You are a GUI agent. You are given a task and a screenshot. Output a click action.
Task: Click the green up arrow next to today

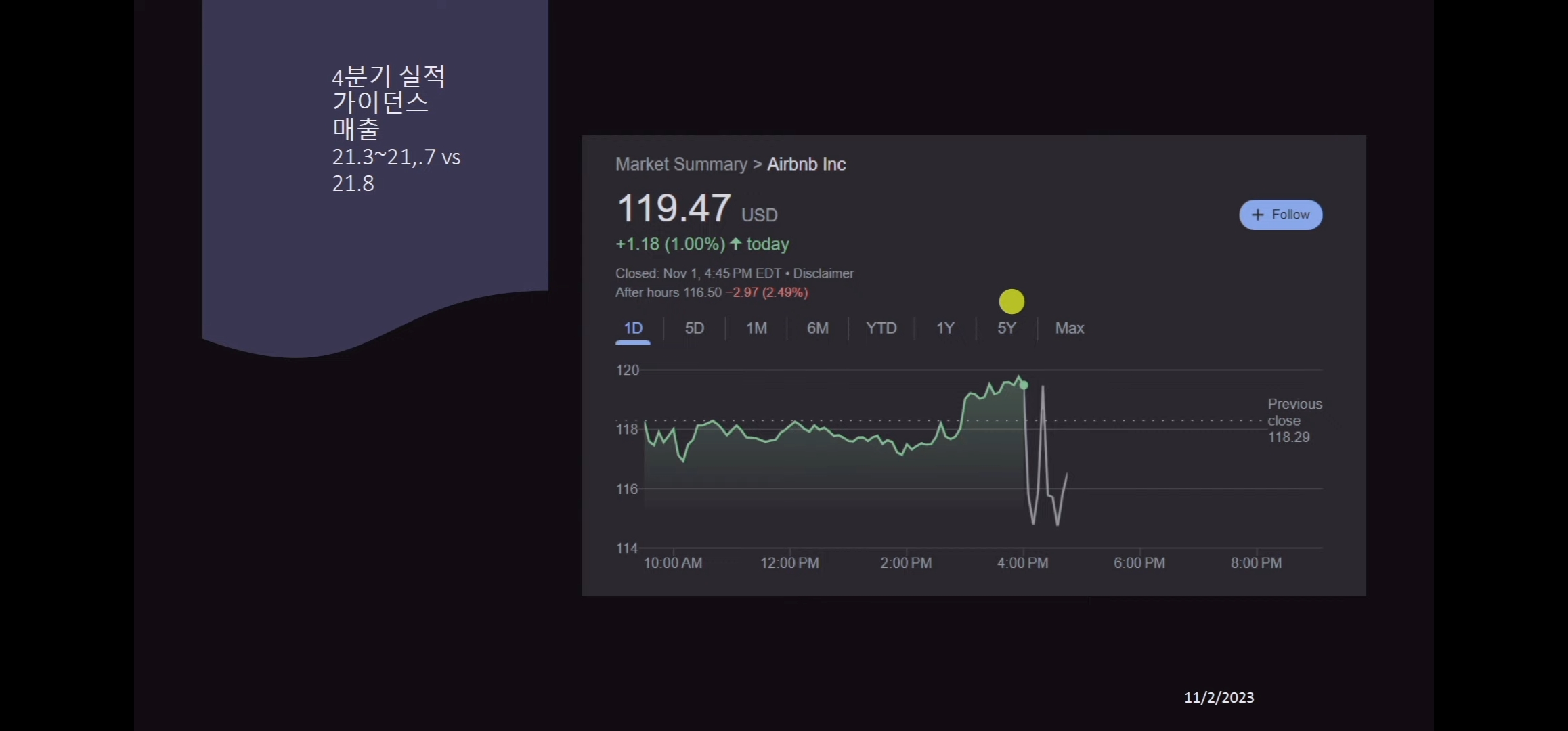pos(736,244)
